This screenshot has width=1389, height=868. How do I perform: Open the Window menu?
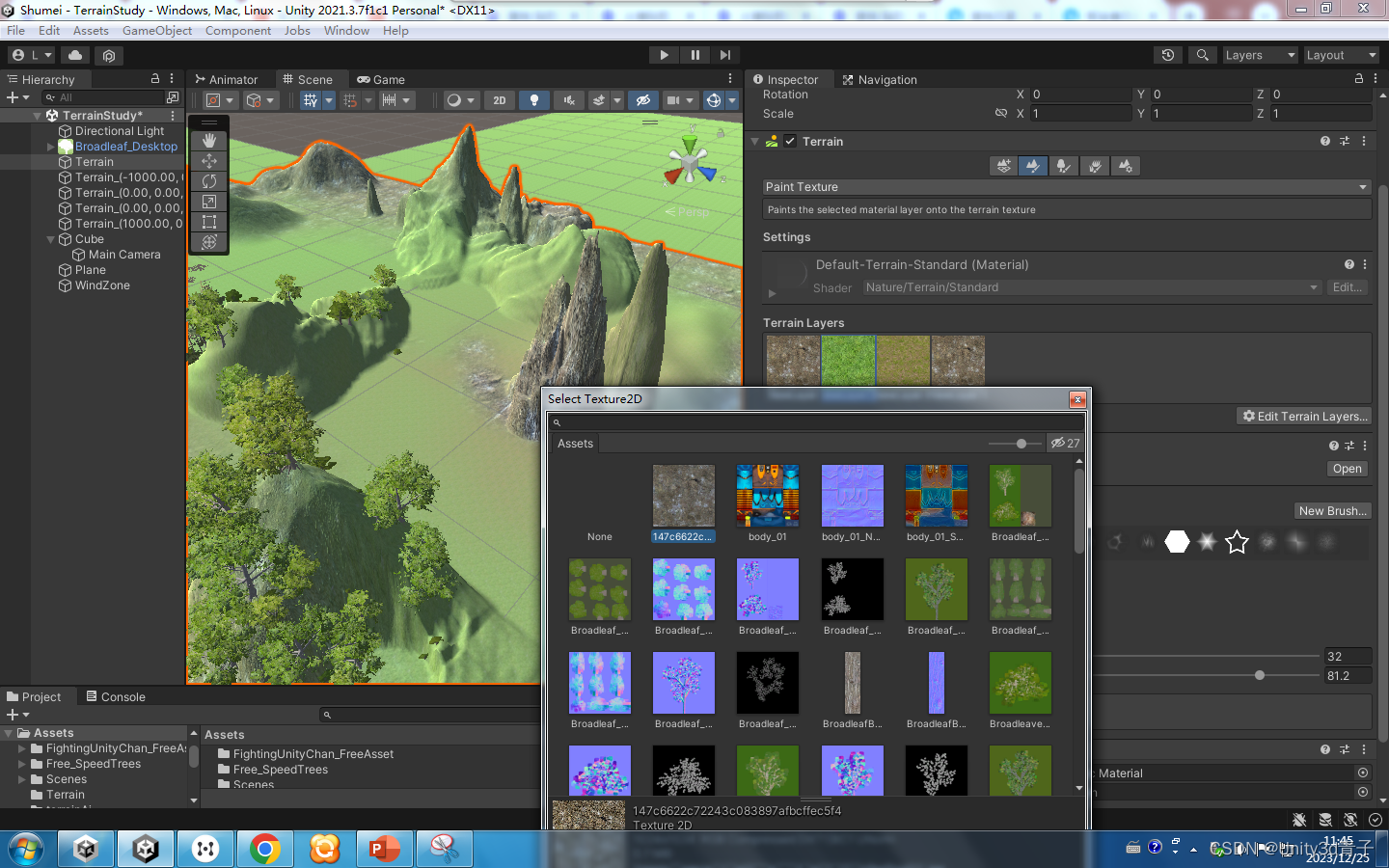tap(346, 31)
